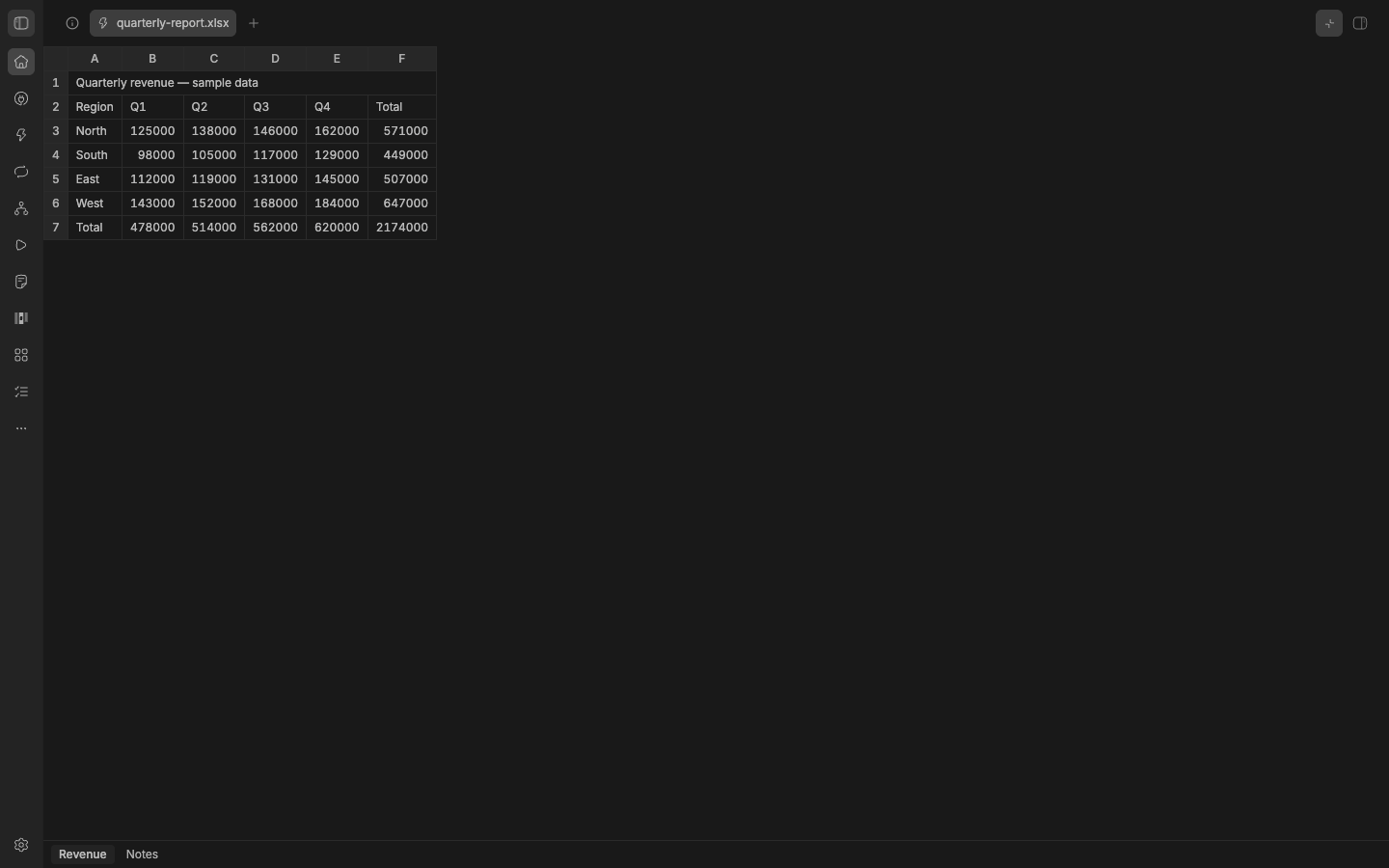Click the 'Quarterly revenue — sample data' cell
1389x868 pixels.
point(253,83)
